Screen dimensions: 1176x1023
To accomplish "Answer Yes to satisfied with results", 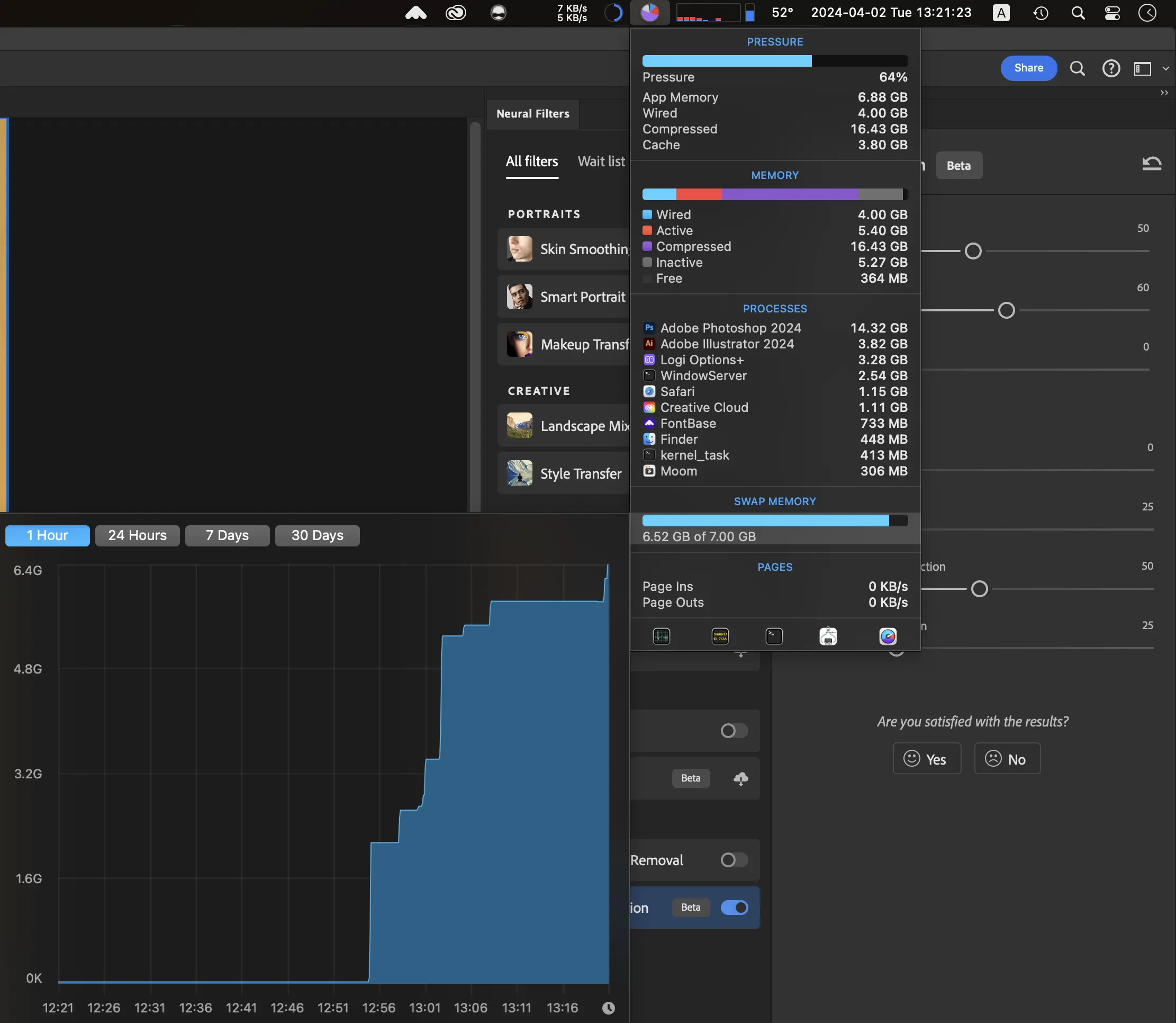I will (927, 759).
